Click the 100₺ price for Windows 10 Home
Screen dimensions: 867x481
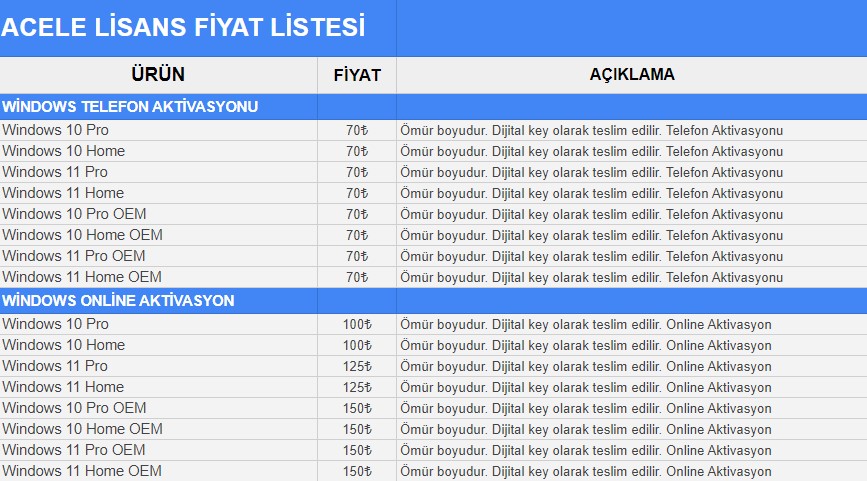pyautogui.click(x=357, y=345)
